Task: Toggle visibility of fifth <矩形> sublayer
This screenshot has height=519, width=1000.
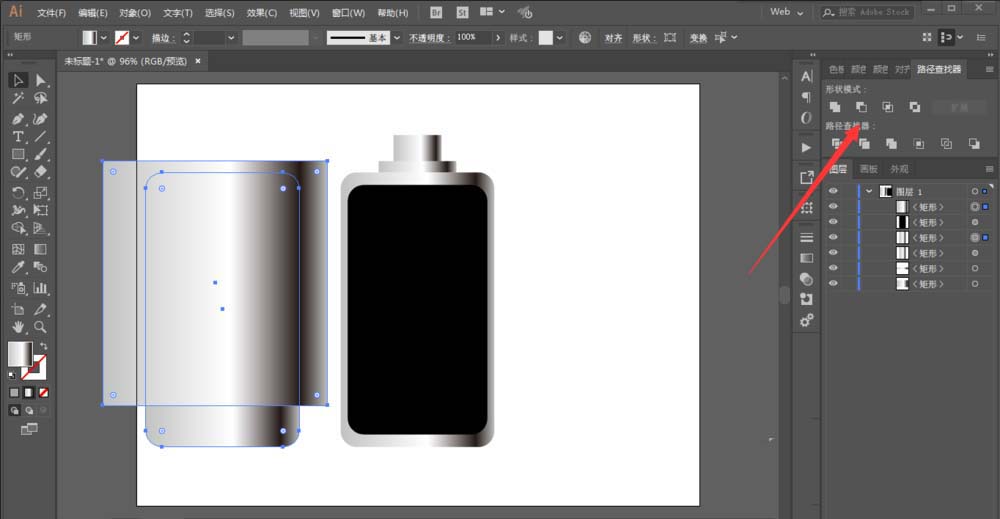Action: pos(833,268)
